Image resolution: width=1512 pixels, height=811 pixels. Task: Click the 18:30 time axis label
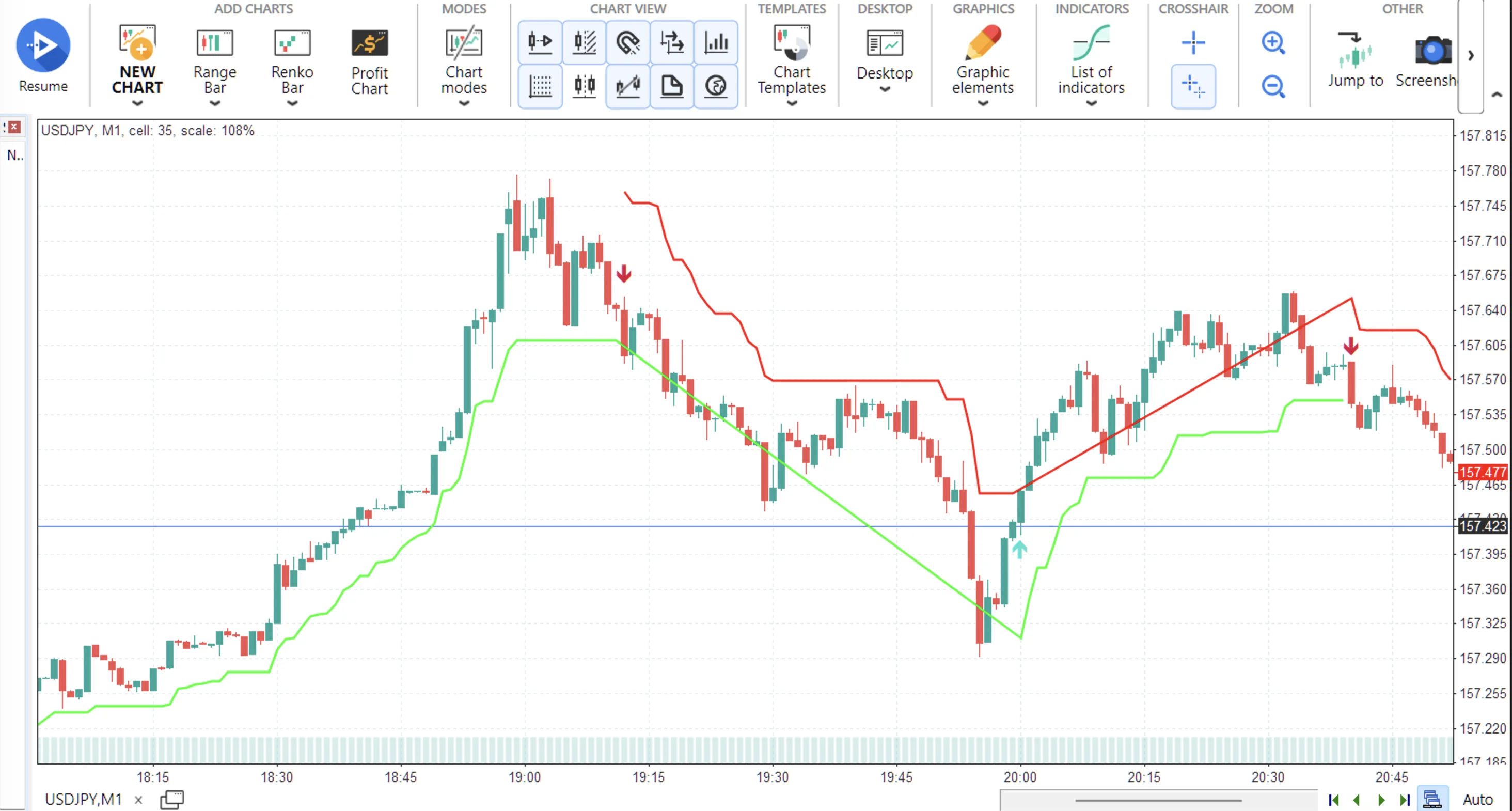pyautogui.click(x=277, y=777)
